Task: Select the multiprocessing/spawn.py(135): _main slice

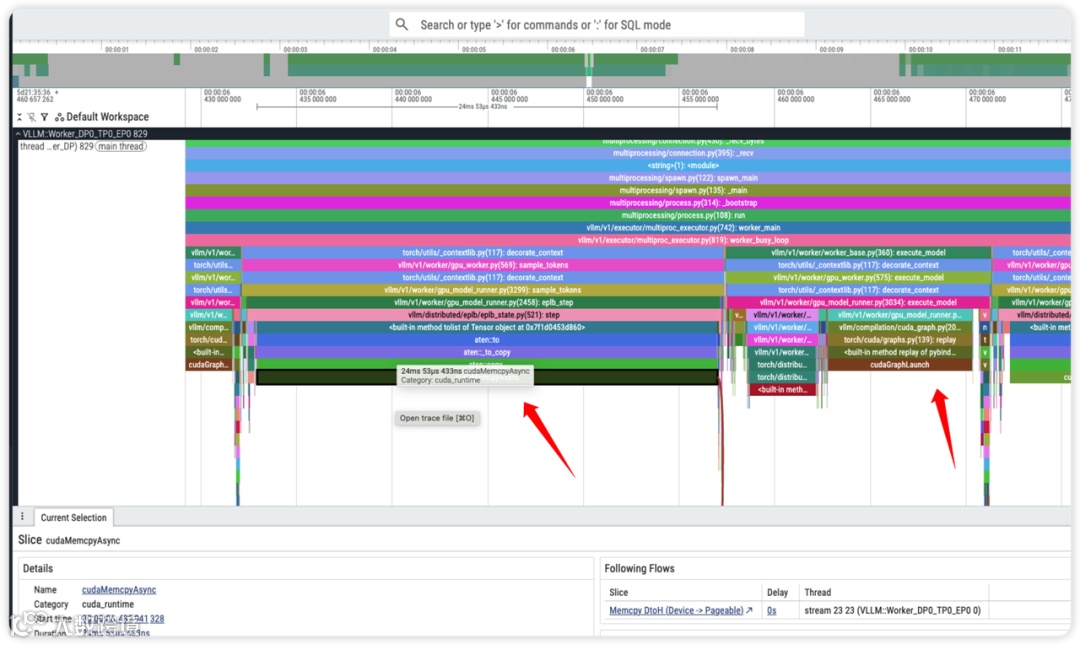Action: 627,191
